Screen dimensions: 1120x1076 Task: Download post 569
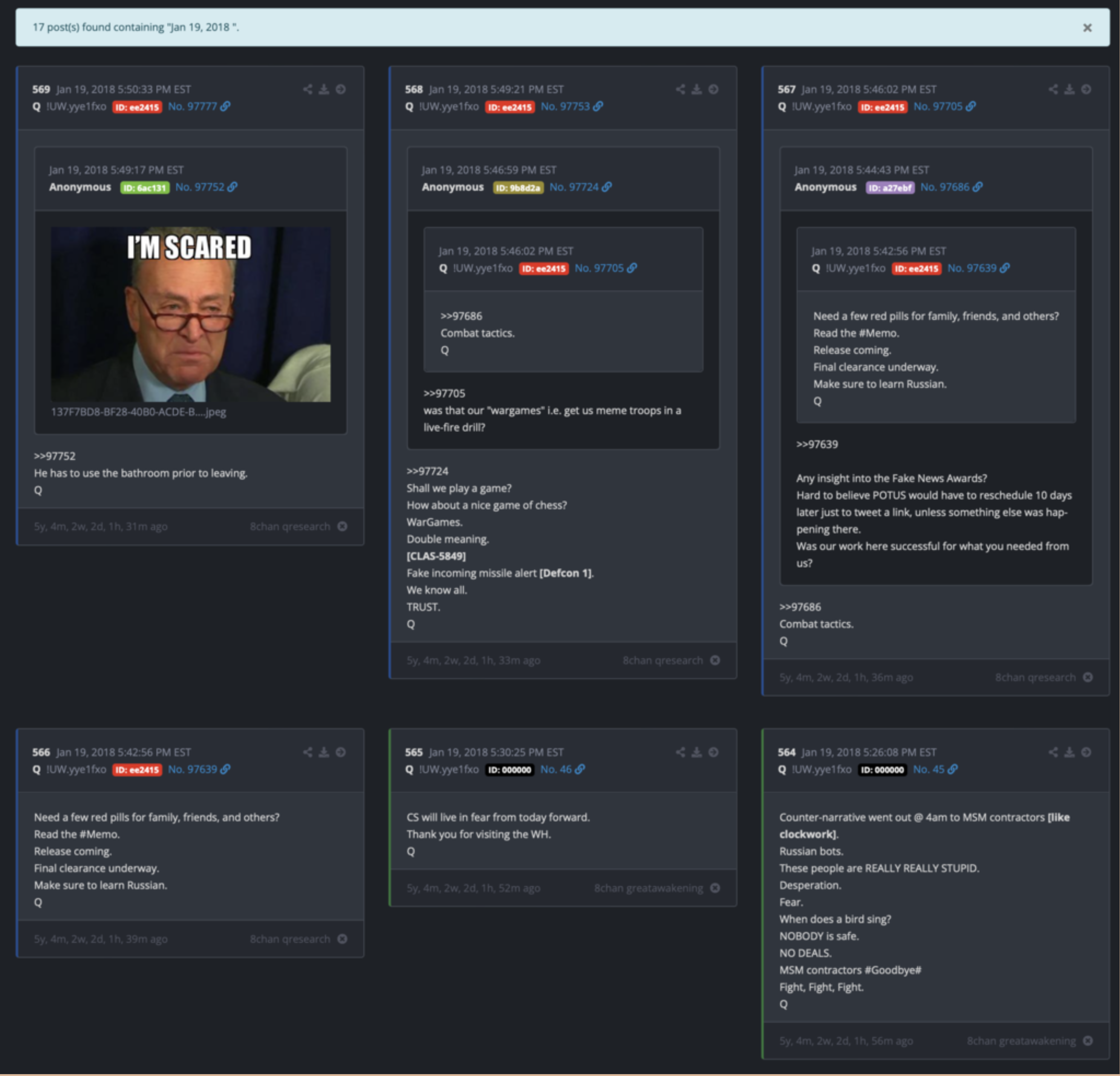pos(324,89)
